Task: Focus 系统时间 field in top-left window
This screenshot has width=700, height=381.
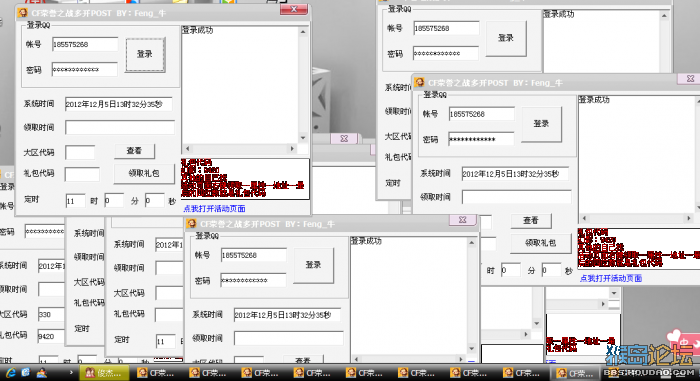Action: click(x=119, y=104)
